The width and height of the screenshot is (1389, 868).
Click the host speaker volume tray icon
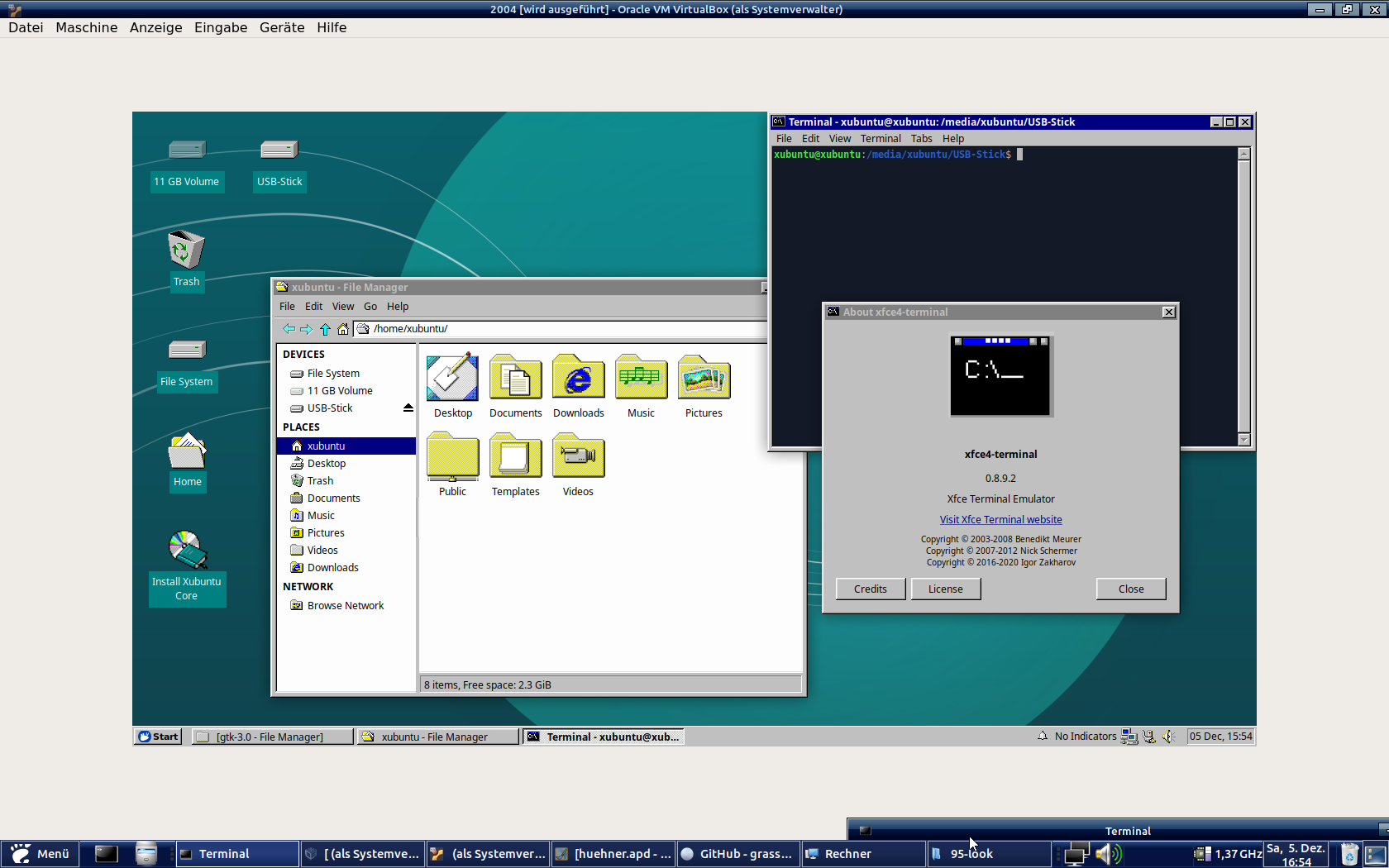pos(1108,854)
